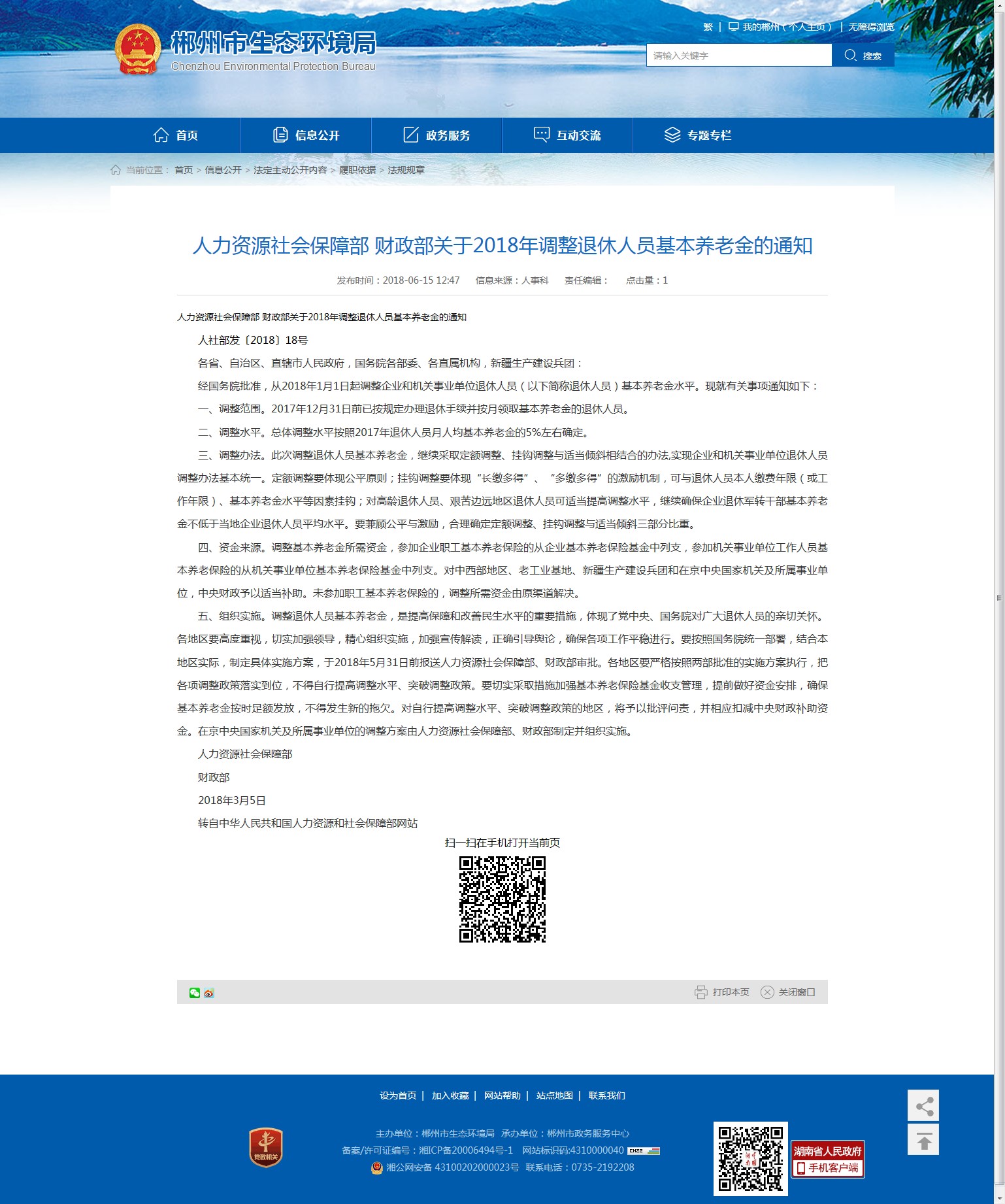This screenshot has height=1204, width=1005.
Task: Click breadcrumb link 信息公开
Action: (x=223, y=170)
